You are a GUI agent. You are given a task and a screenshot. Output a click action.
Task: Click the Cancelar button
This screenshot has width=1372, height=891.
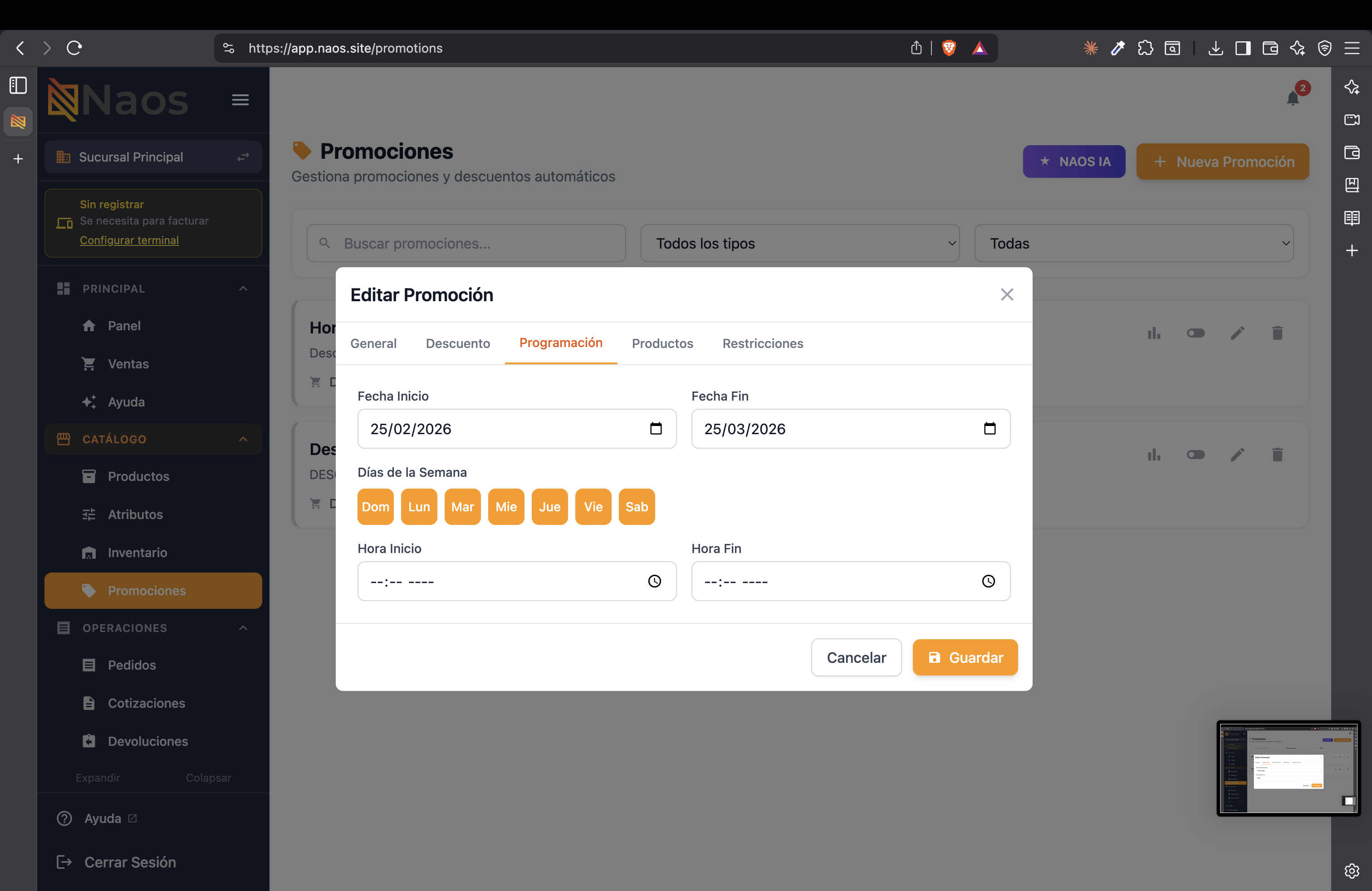tap(856, 657)
